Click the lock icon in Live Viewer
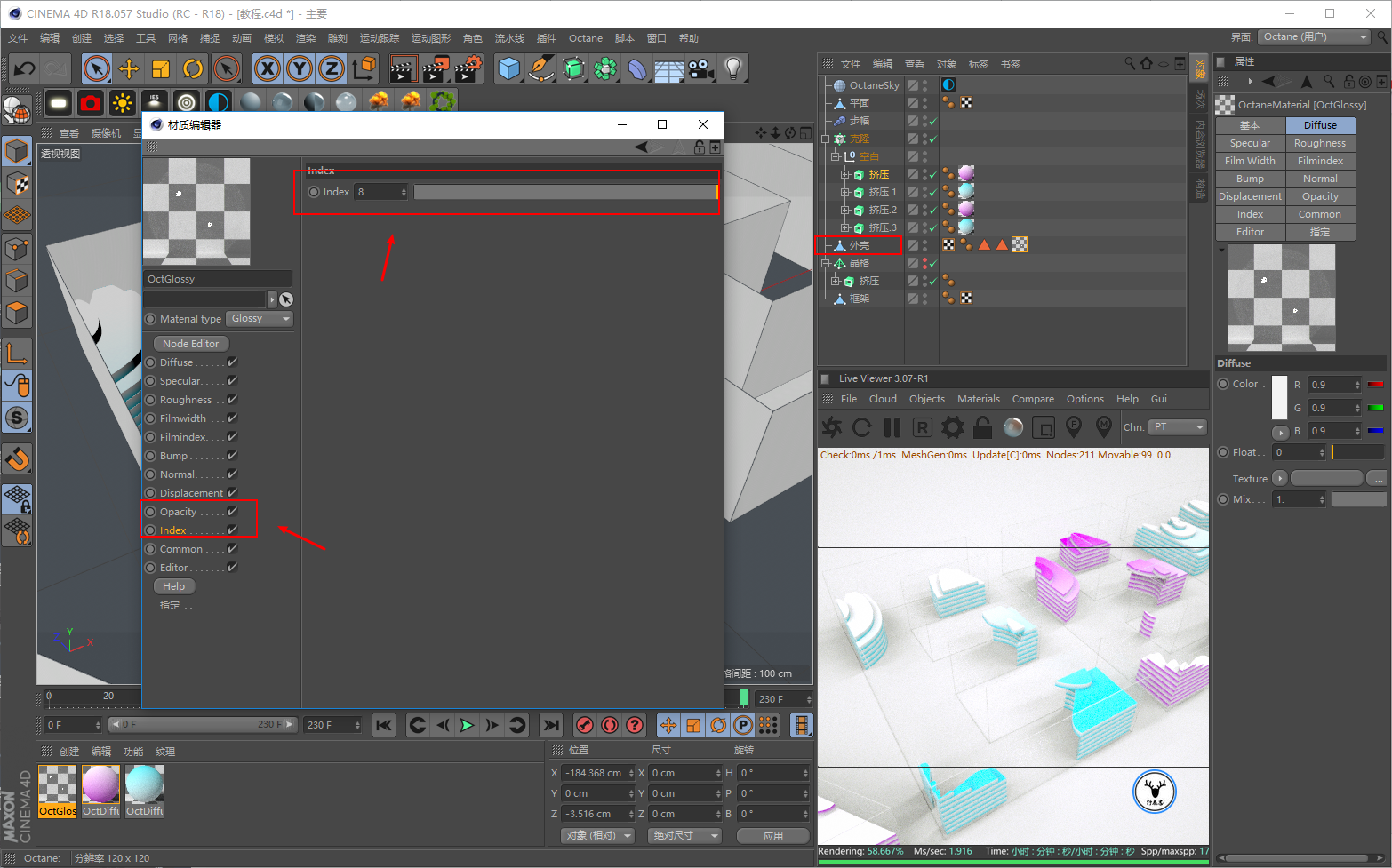Screen dimensions: 1392x868 click(x=982, y=428)
